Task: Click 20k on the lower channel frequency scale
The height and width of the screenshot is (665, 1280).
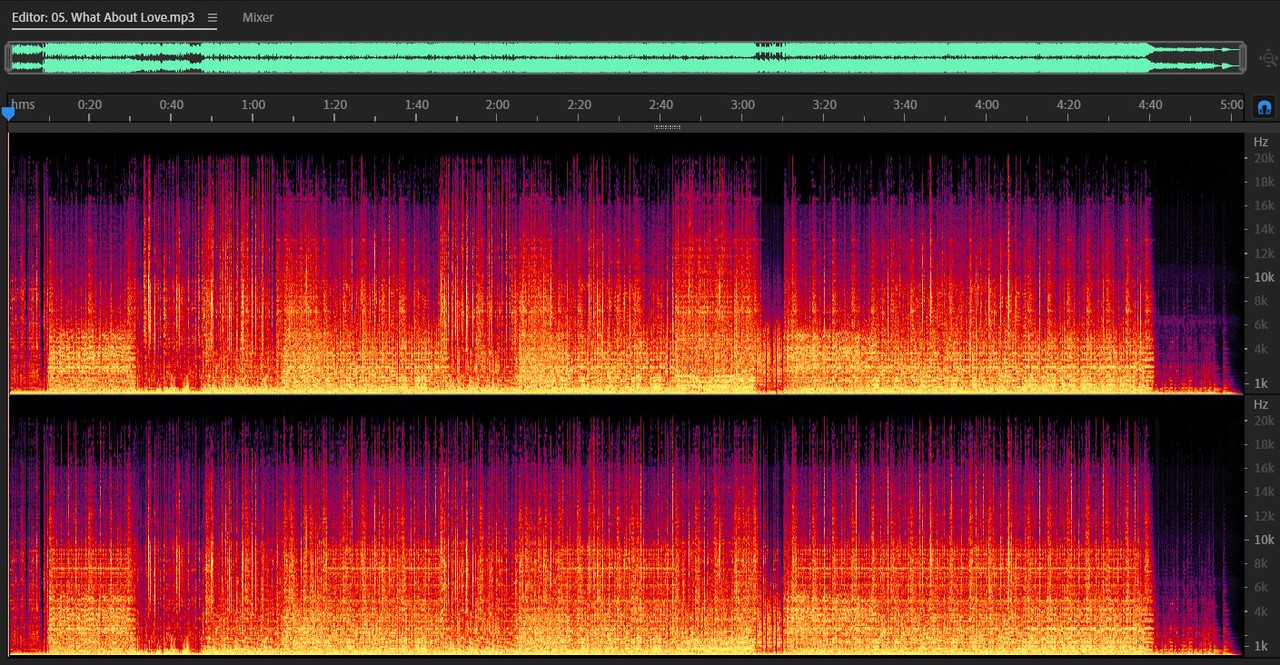Action: click(1264, 420)
